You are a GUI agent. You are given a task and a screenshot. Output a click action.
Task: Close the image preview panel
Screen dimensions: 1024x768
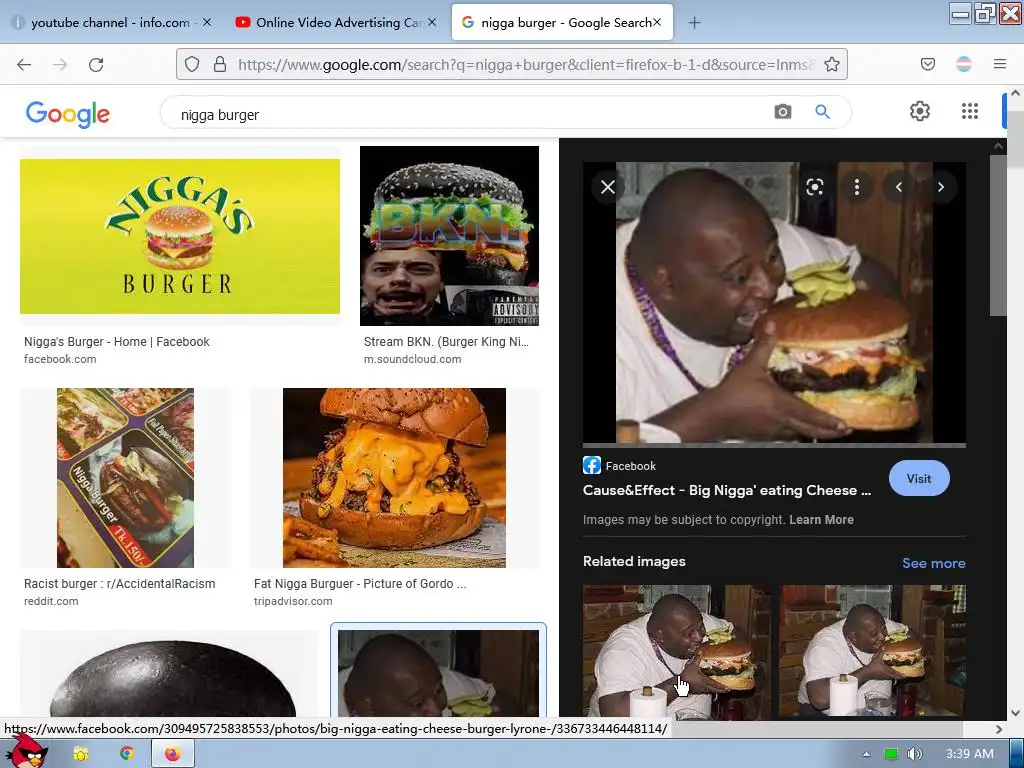[x=607, y=187]
